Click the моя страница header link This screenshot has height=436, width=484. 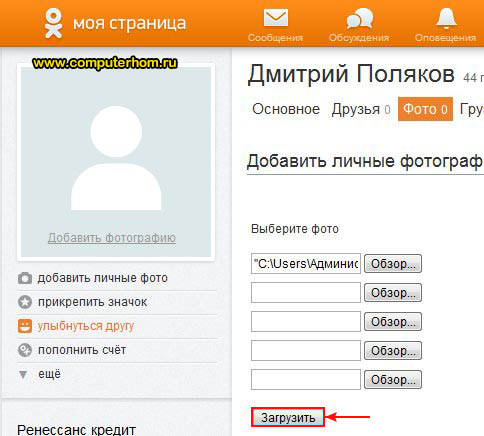129,23
